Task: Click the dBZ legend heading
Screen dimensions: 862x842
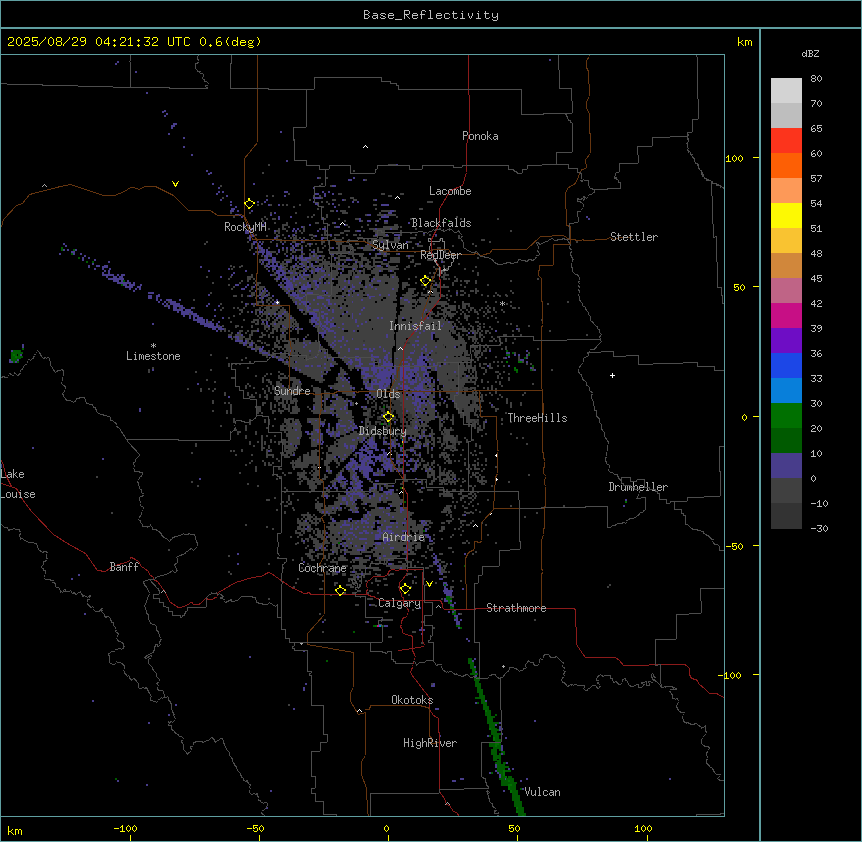Action: [x=810, y=54]
